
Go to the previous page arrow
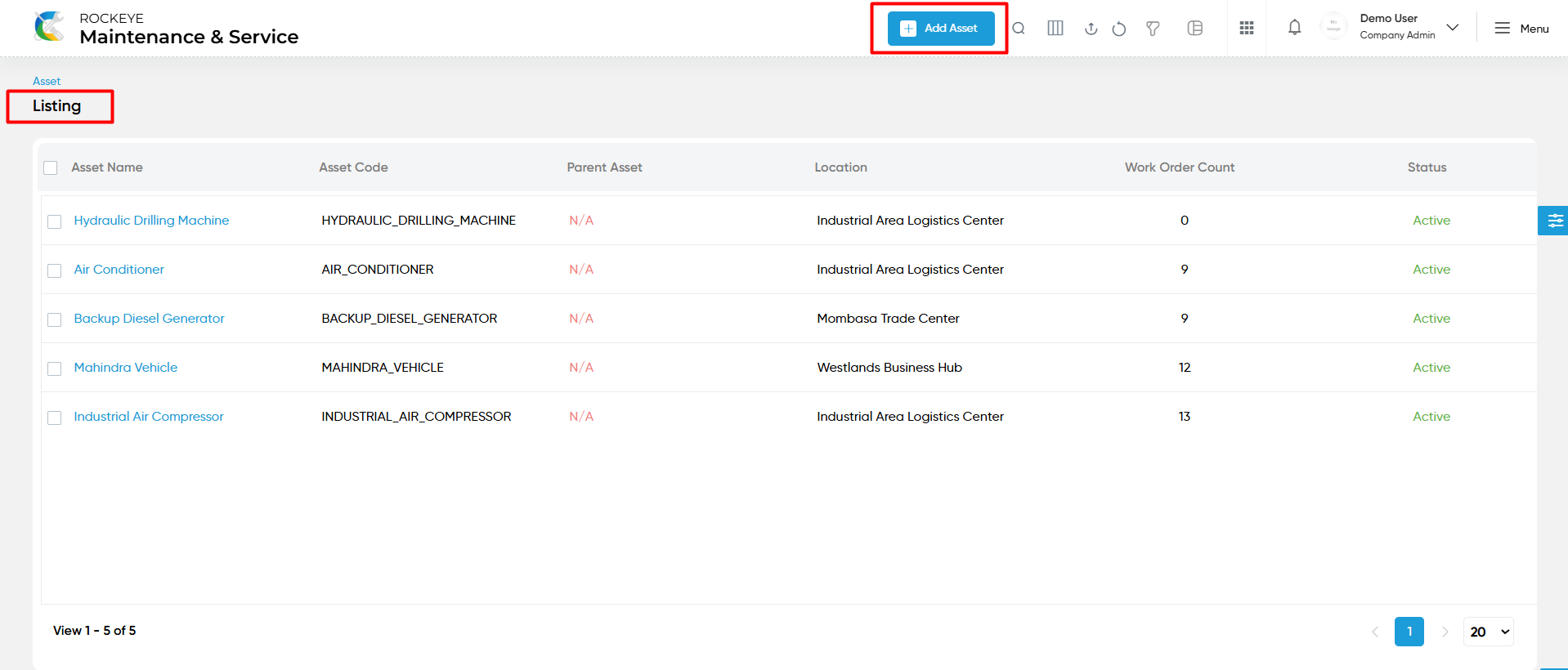(1375, 632)
